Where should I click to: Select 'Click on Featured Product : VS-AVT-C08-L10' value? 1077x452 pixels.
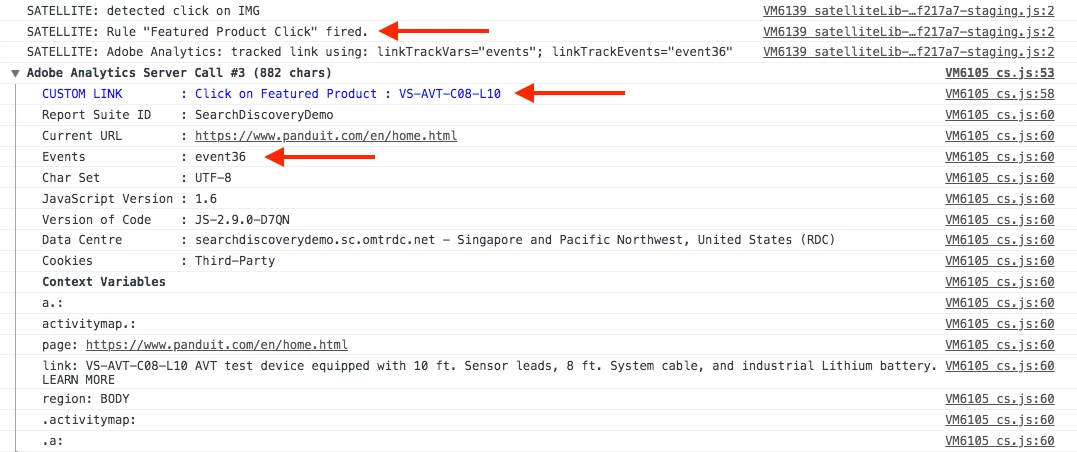[348, 94]
